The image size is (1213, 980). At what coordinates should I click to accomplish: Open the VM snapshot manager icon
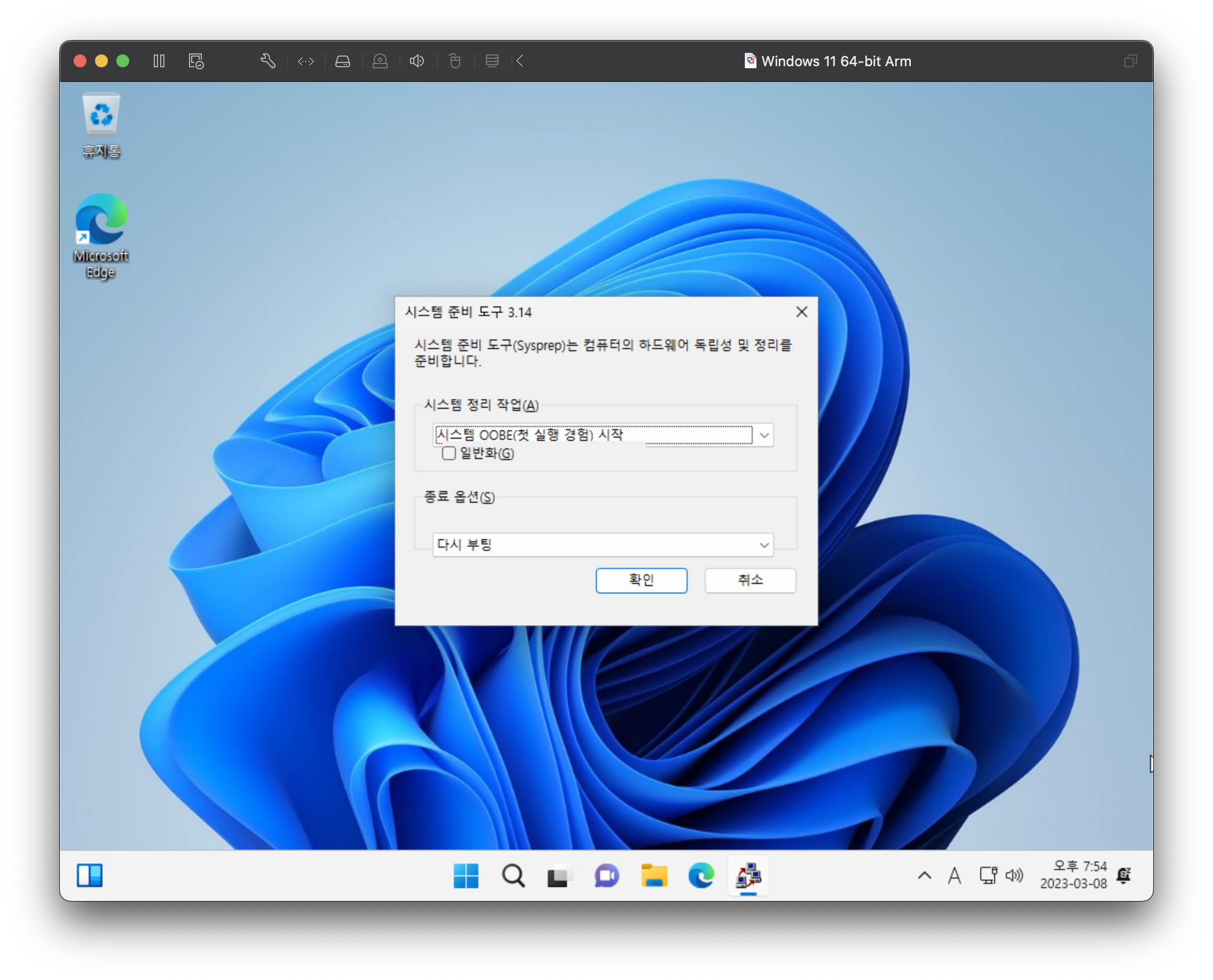point(196,61)
